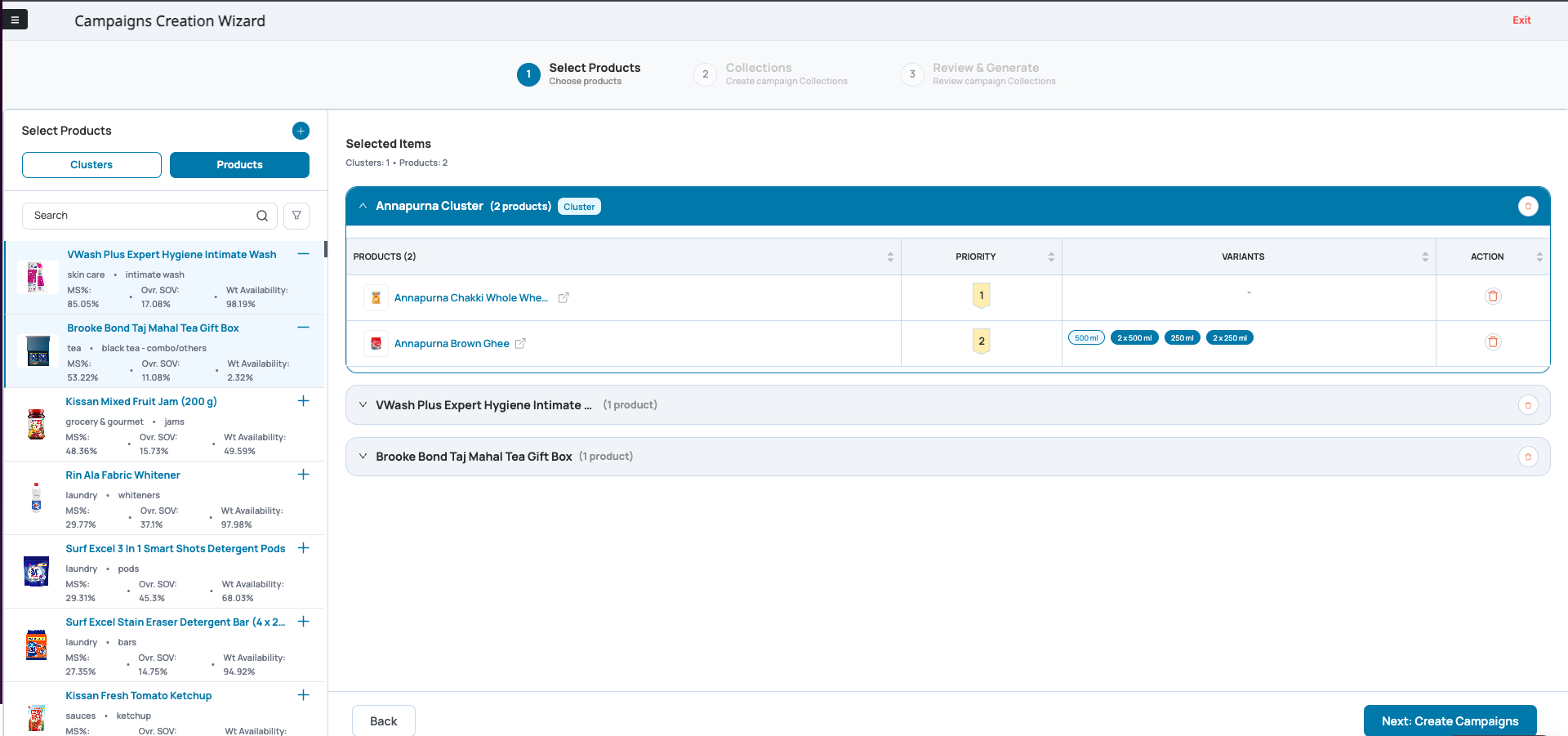Open Rin Ala Fabric Whitener title
The height and width of the screenshot is (736, 1568).
(122, 475)
